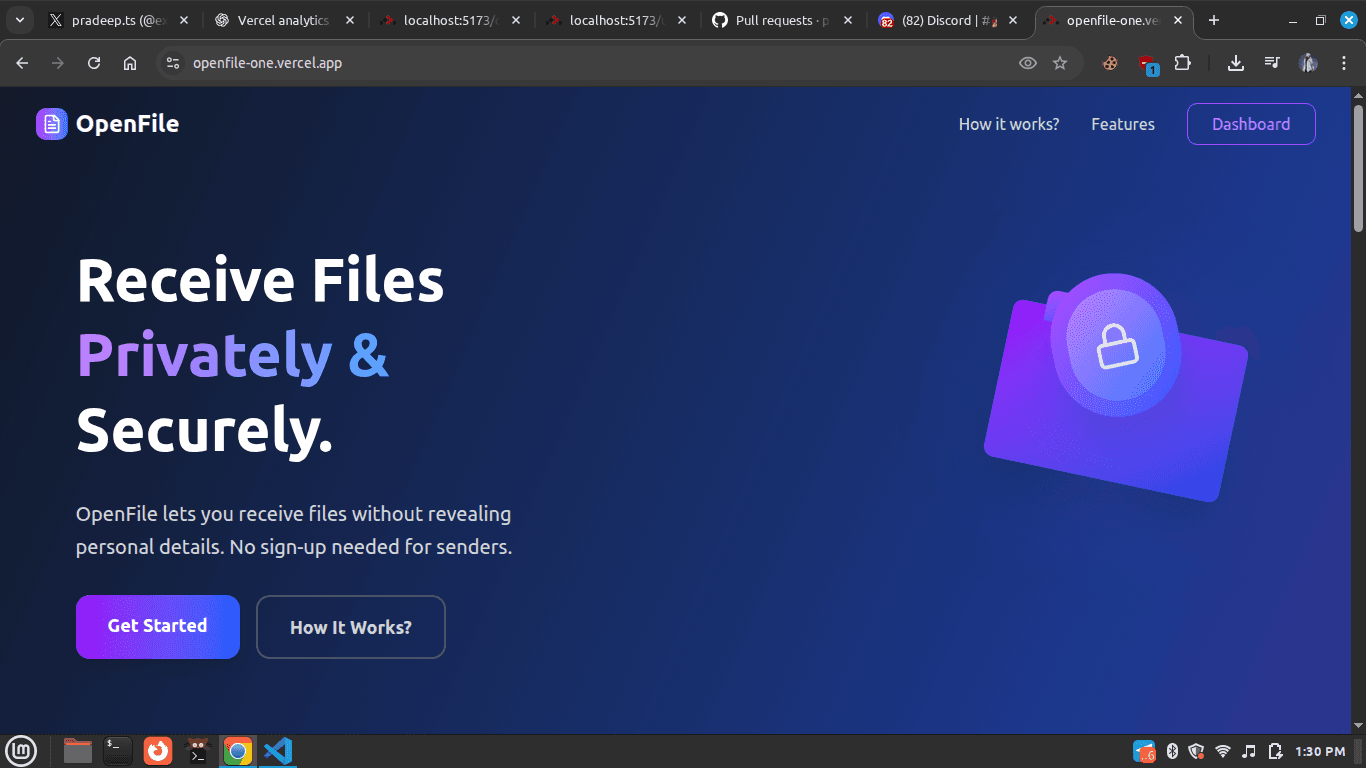Viewport: 1366px width, 768px height.
Task: Open the VS Code taskbar icon
Action: tap(277, 751)
